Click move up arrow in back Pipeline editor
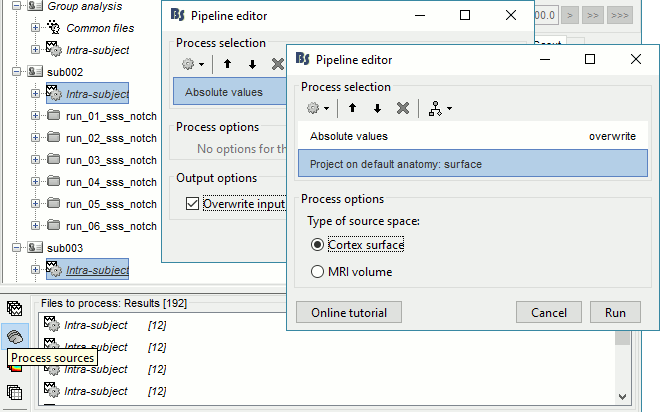 click(227, 64)
